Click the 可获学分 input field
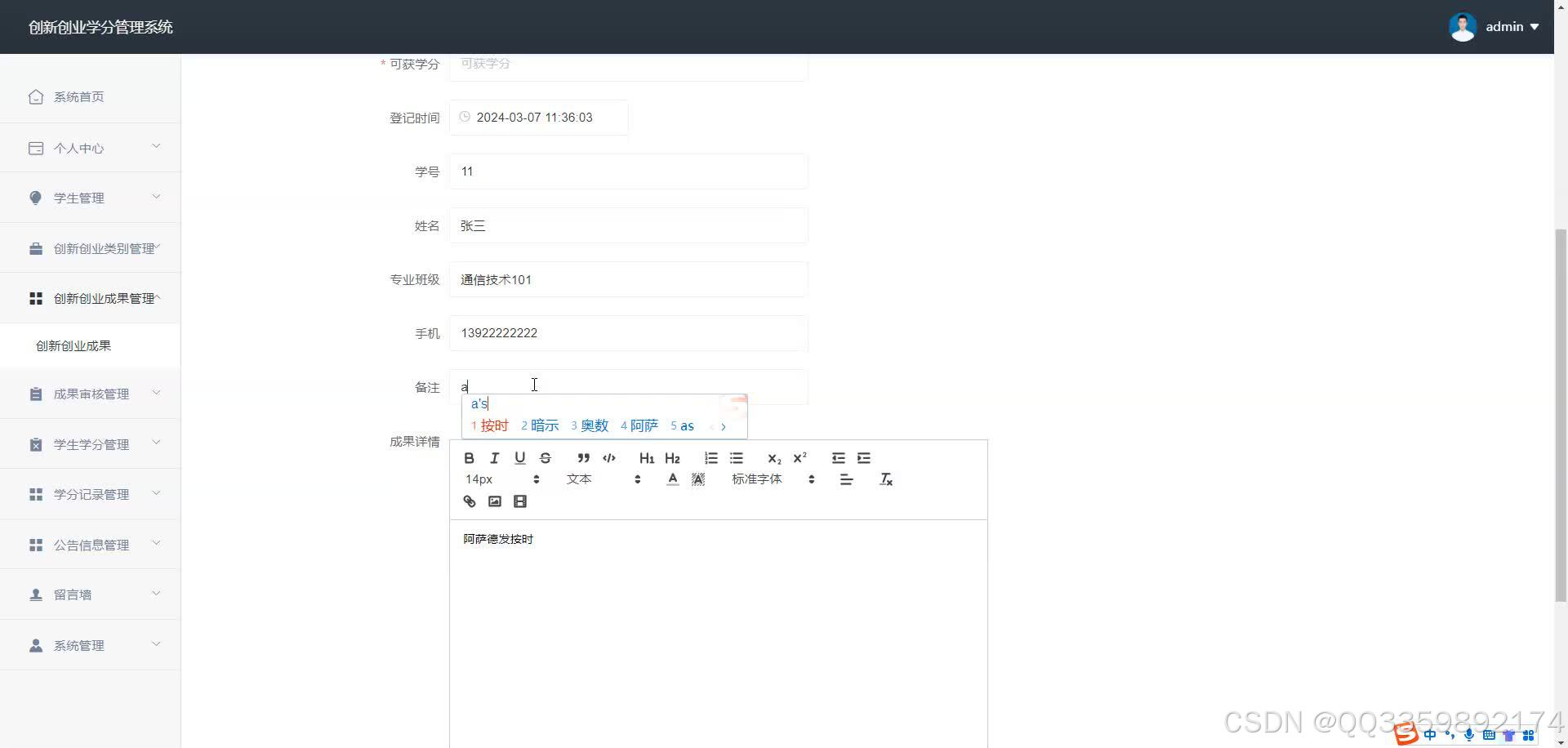The width and height of the screenshot is (1568, 748). (628, 65)
